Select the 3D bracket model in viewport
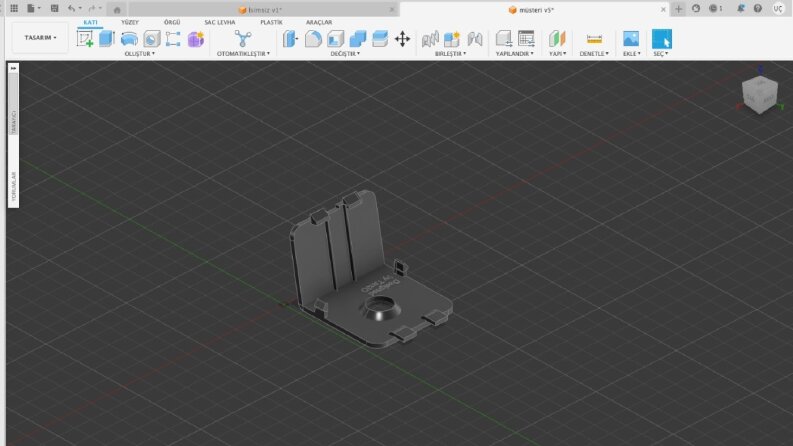The width and height of the screenshot is (793, 446). (371, 269)
